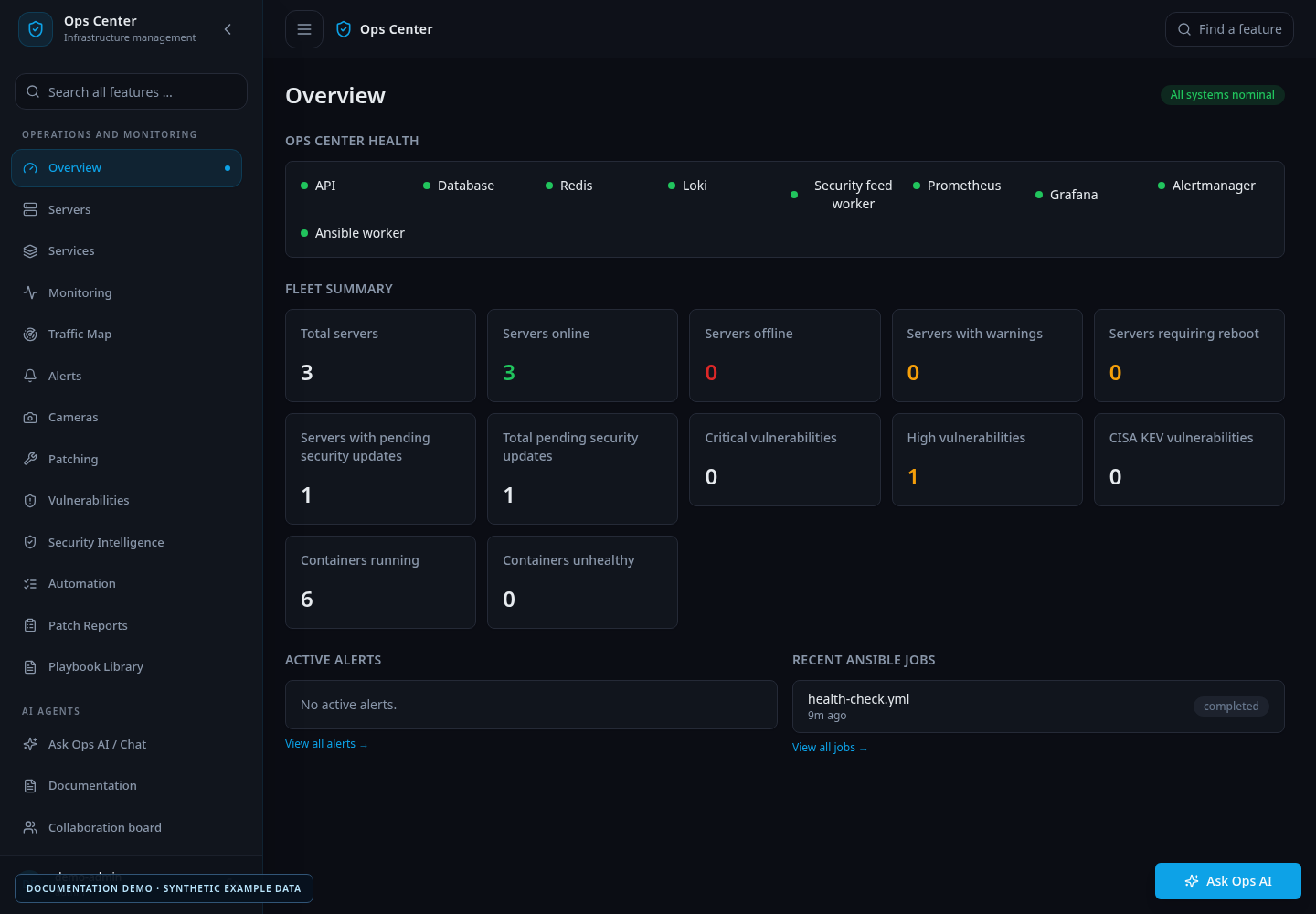Go to Patching
Image resolution: width=1316 pixels, height=914 pixels.
pos(126,459)
